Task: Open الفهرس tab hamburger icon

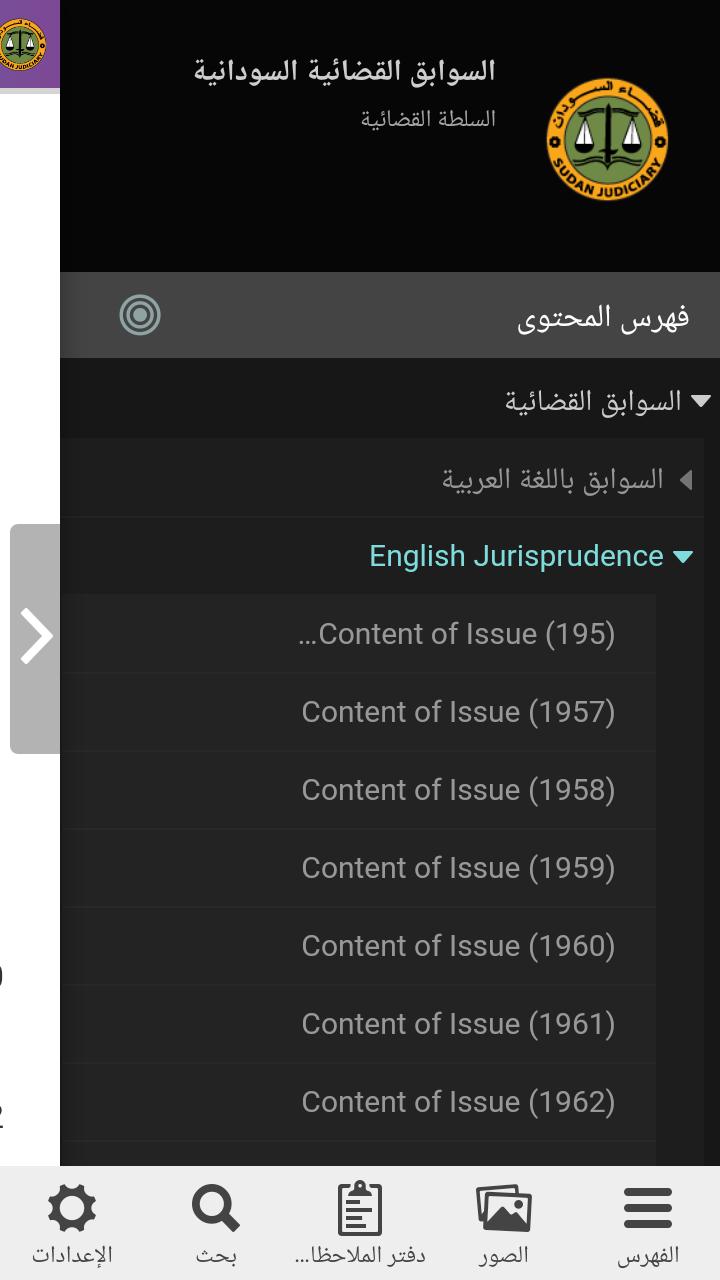Action: click(648, 1209)
